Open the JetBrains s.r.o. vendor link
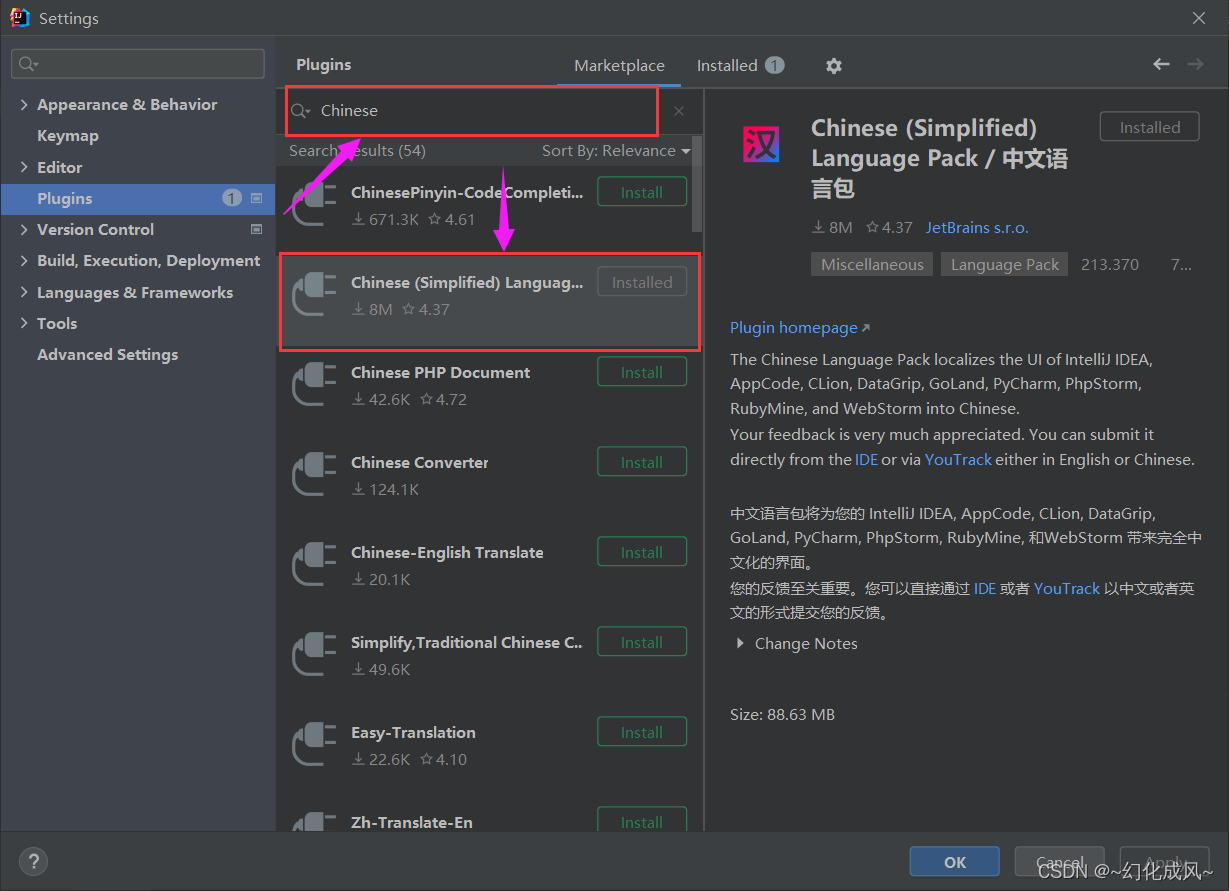Image resolution: width=1229 pixels, height=891 pixels. pos(977,228)
